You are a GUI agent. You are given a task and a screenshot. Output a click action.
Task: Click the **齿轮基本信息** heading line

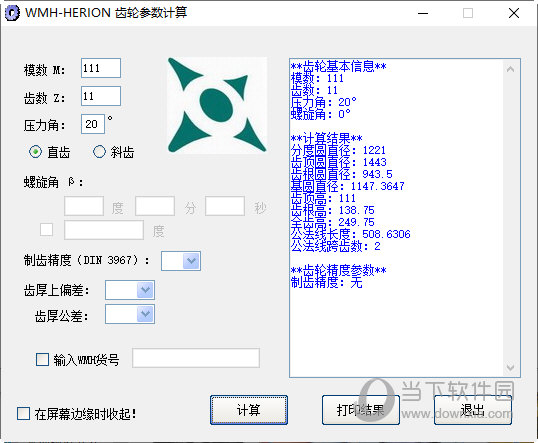[338, 66]
